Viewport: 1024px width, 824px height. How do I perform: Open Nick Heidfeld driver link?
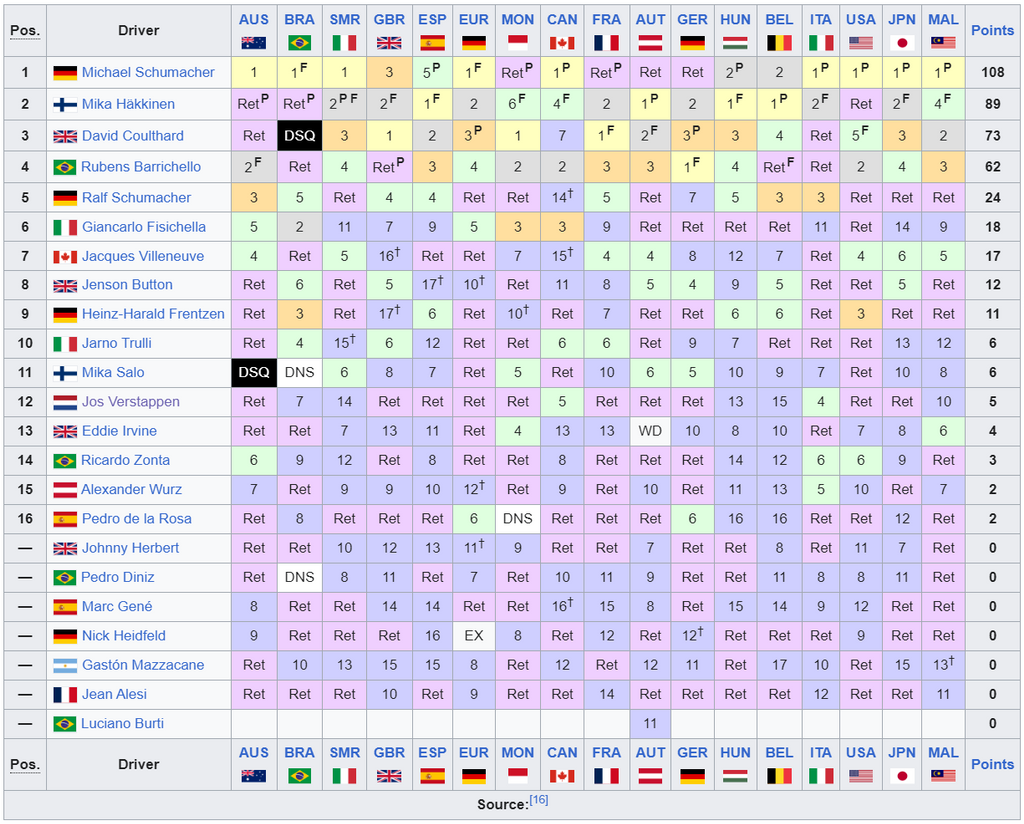coord(123,636)
